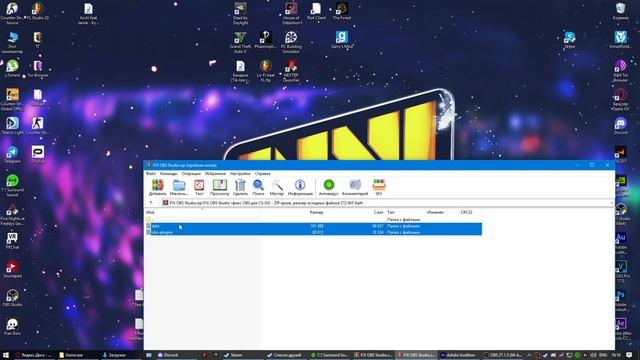
Task: Select the Корзина recycle bin icon
Action: (x=620, y=11)
